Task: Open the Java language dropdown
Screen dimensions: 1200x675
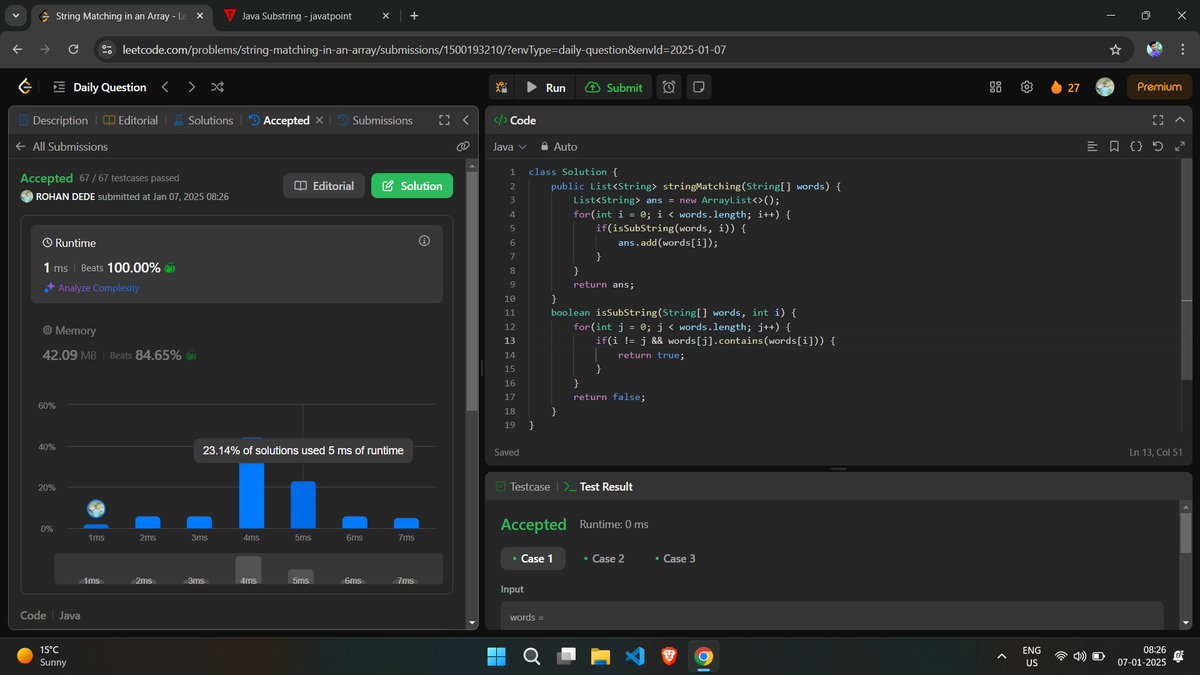Action: (x=509, y=146)
